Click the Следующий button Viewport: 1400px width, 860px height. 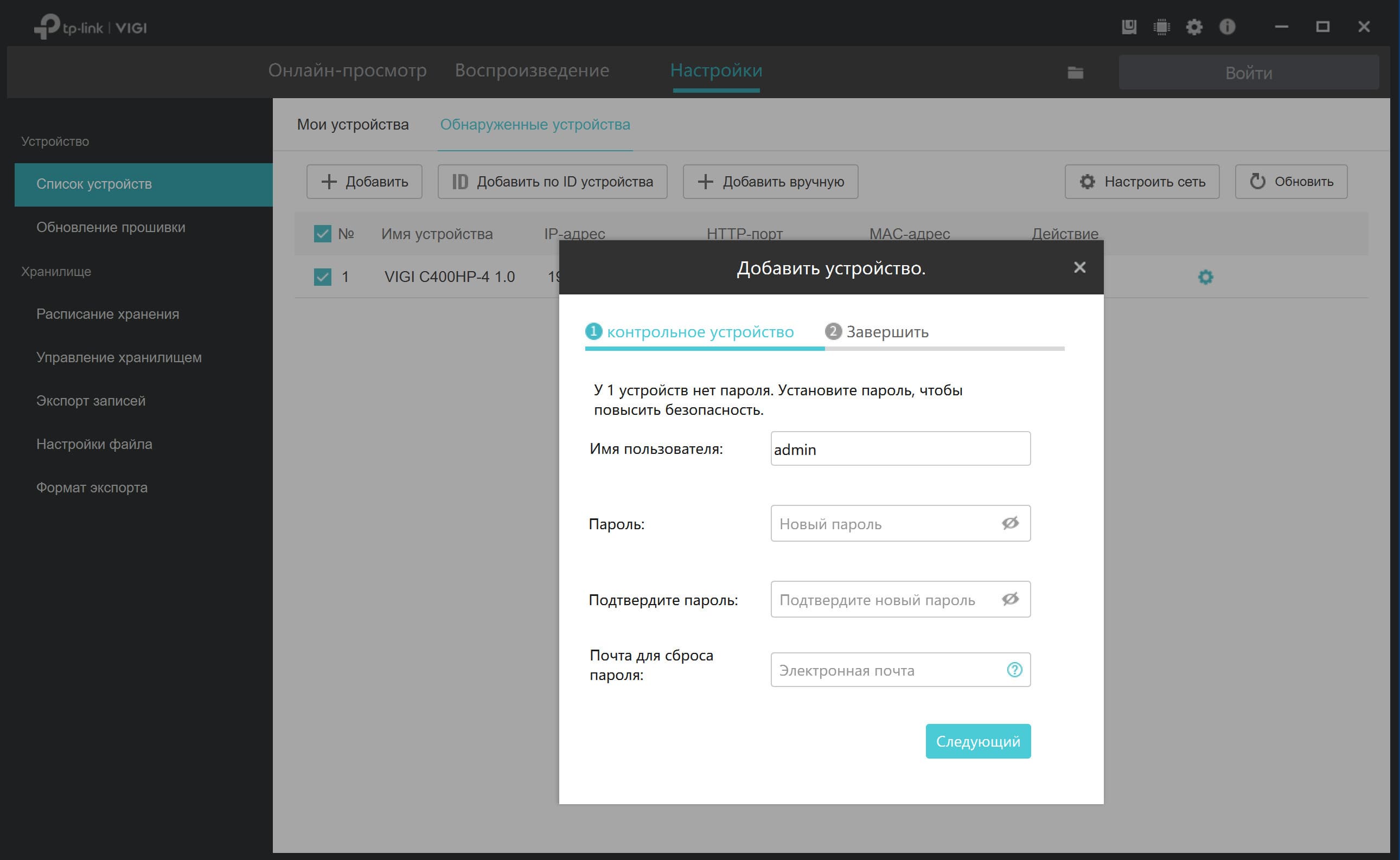click(977, 741)
